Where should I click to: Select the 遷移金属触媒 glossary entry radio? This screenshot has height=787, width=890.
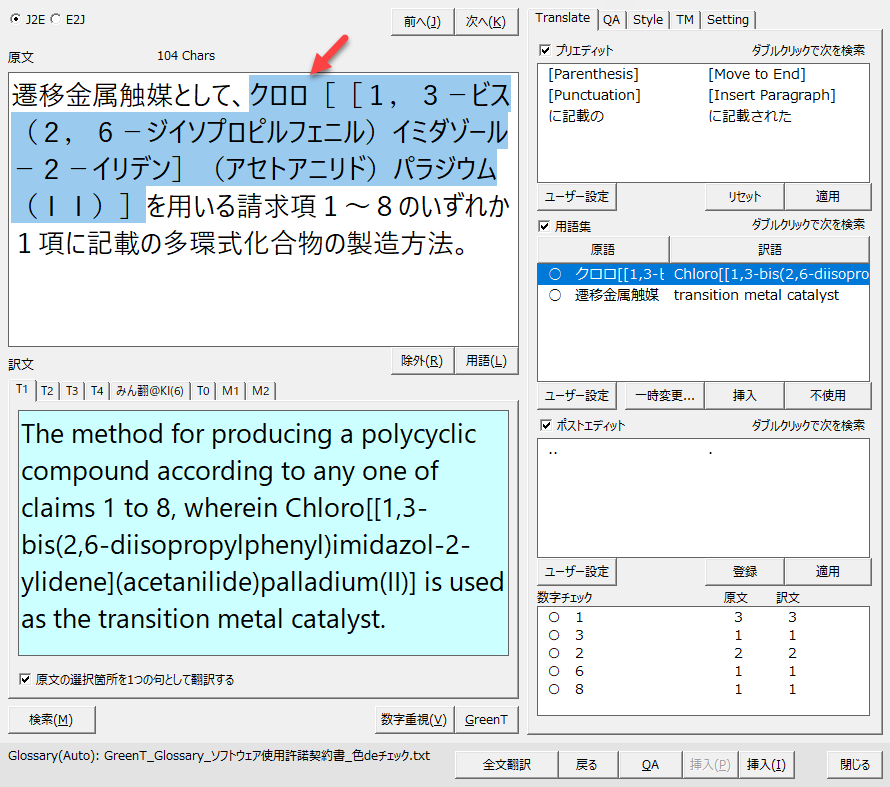click(554, 295)
